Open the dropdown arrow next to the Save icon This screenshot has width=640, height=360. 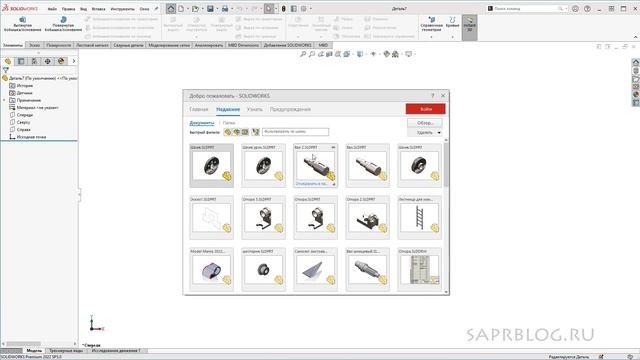(x=217, y=9)
